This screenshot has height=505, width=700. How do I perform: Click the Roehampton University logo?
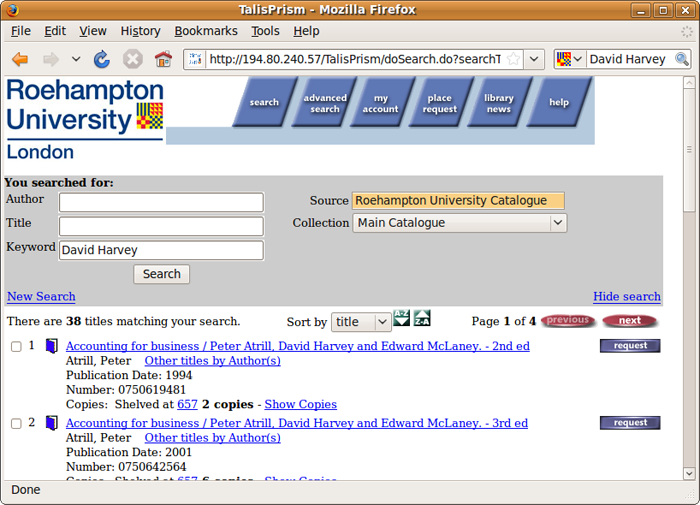click(85, 119)
